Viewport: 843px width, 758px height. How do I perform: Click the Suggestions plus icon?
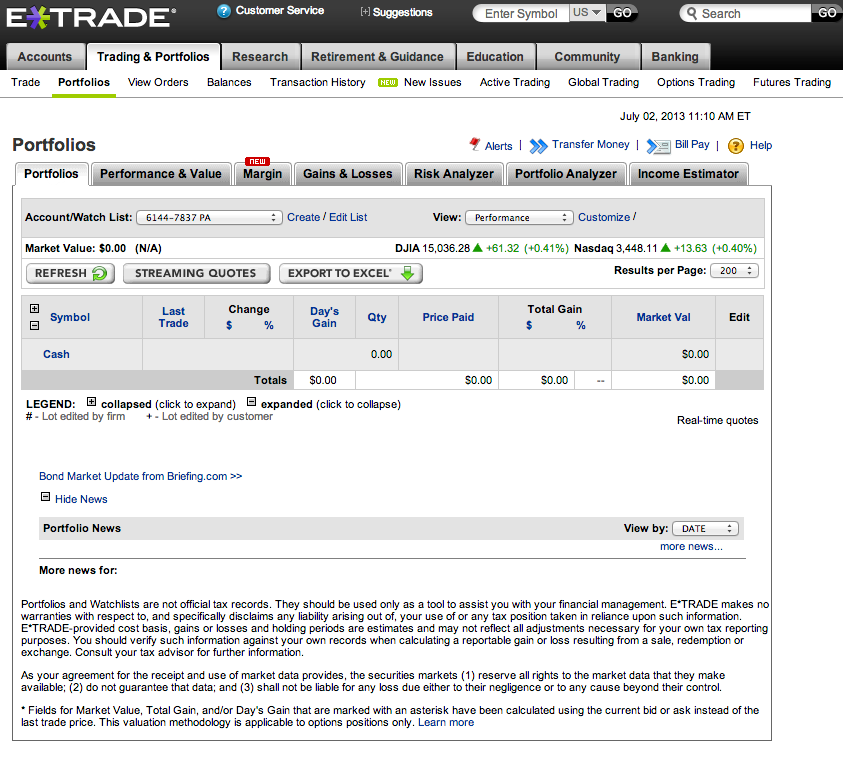coord(365,12)
